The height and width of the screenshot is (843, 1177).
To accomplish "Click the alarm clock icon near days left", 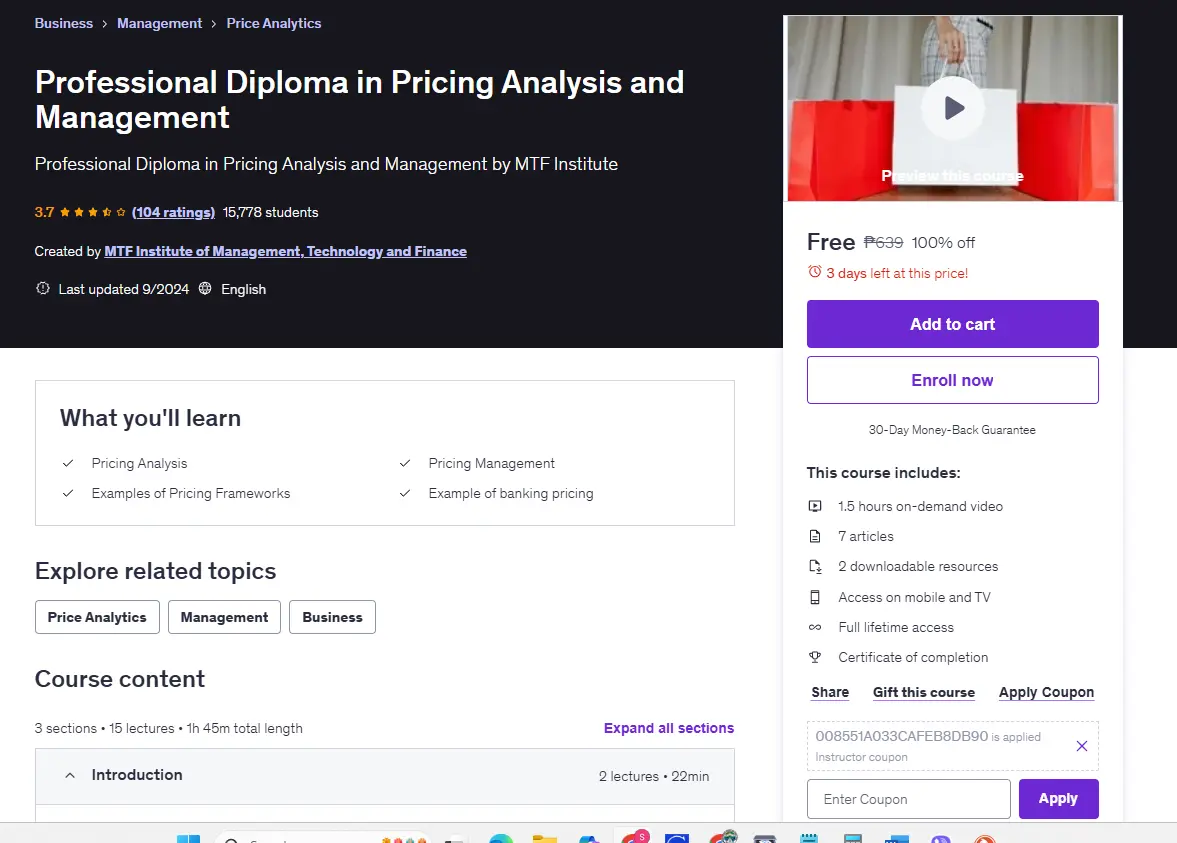I will (x=814, y=272).
